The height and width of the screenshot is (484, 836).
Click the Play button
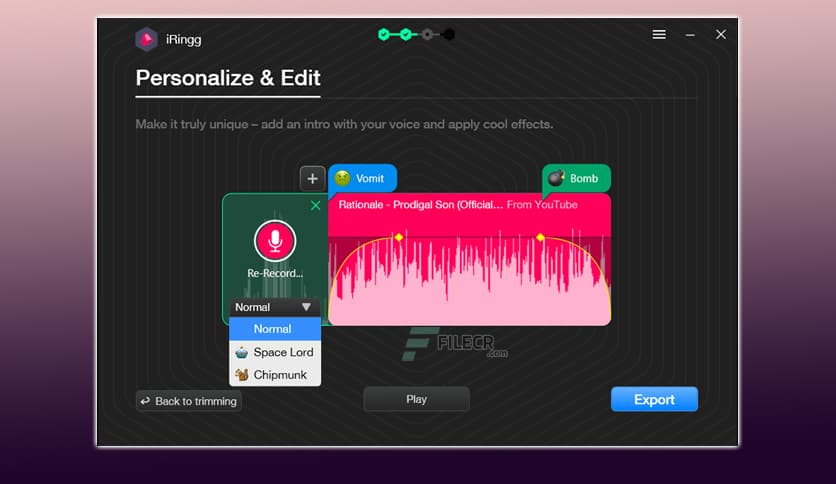click(416, 399)
